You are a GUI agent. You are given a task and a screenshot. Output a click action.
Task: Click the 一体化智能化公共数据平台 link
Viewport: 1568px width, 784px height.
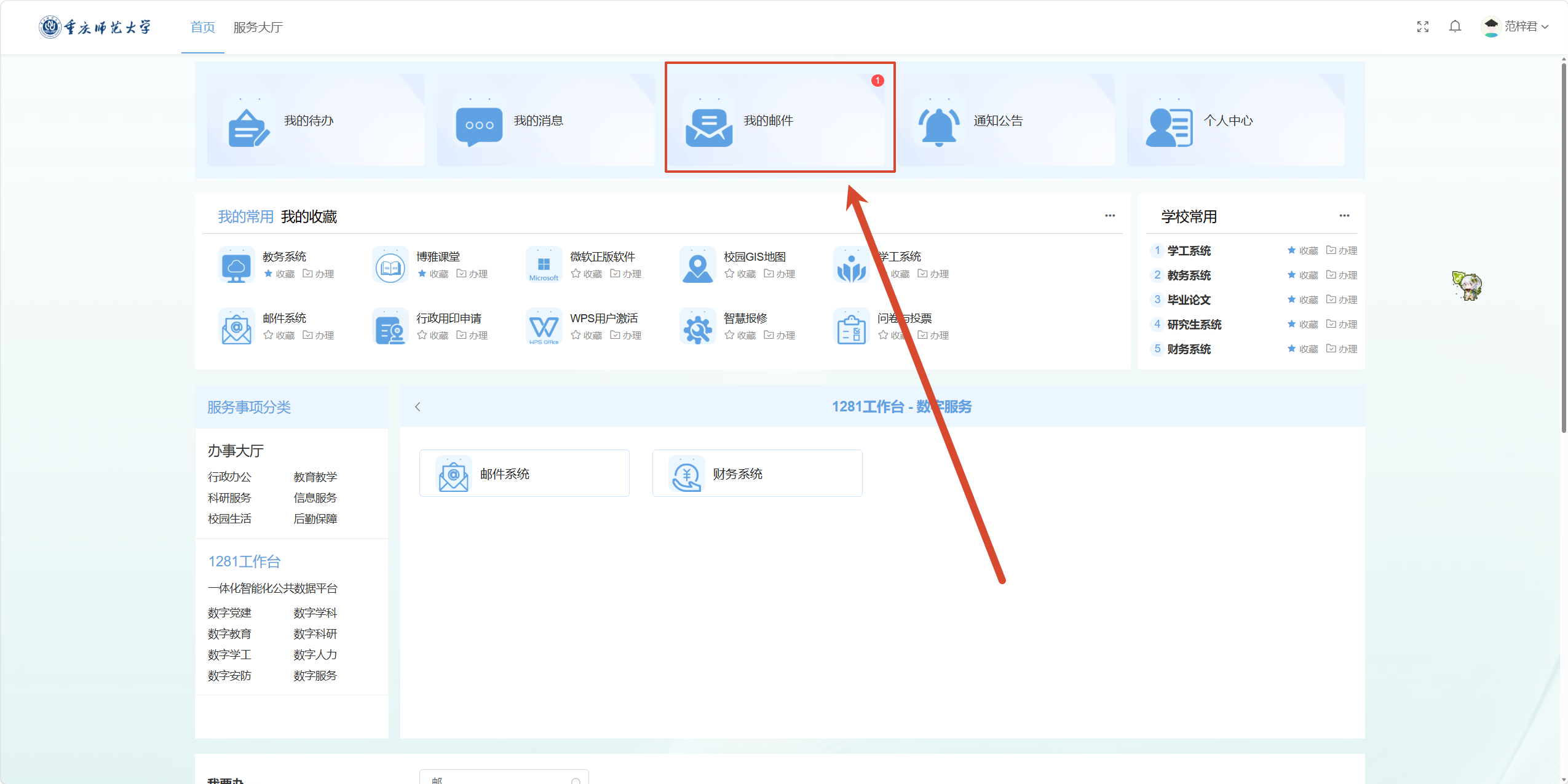272,588
